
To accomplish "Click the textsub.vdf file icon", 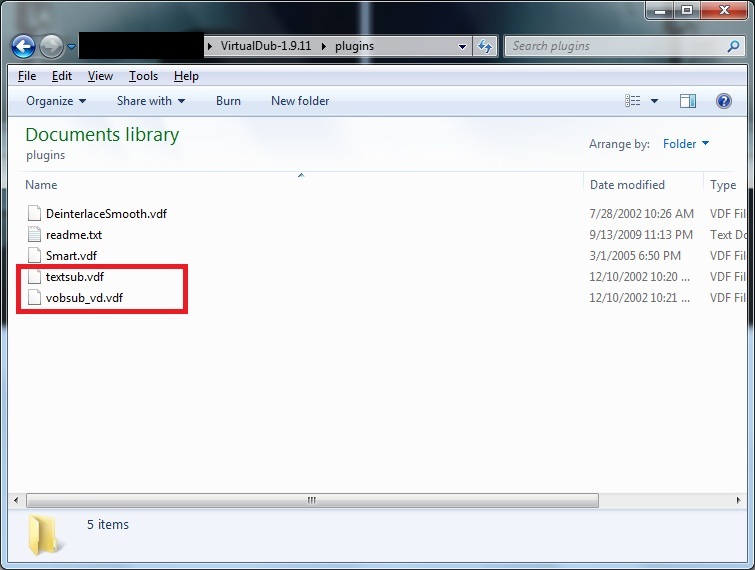I will 34,276.
